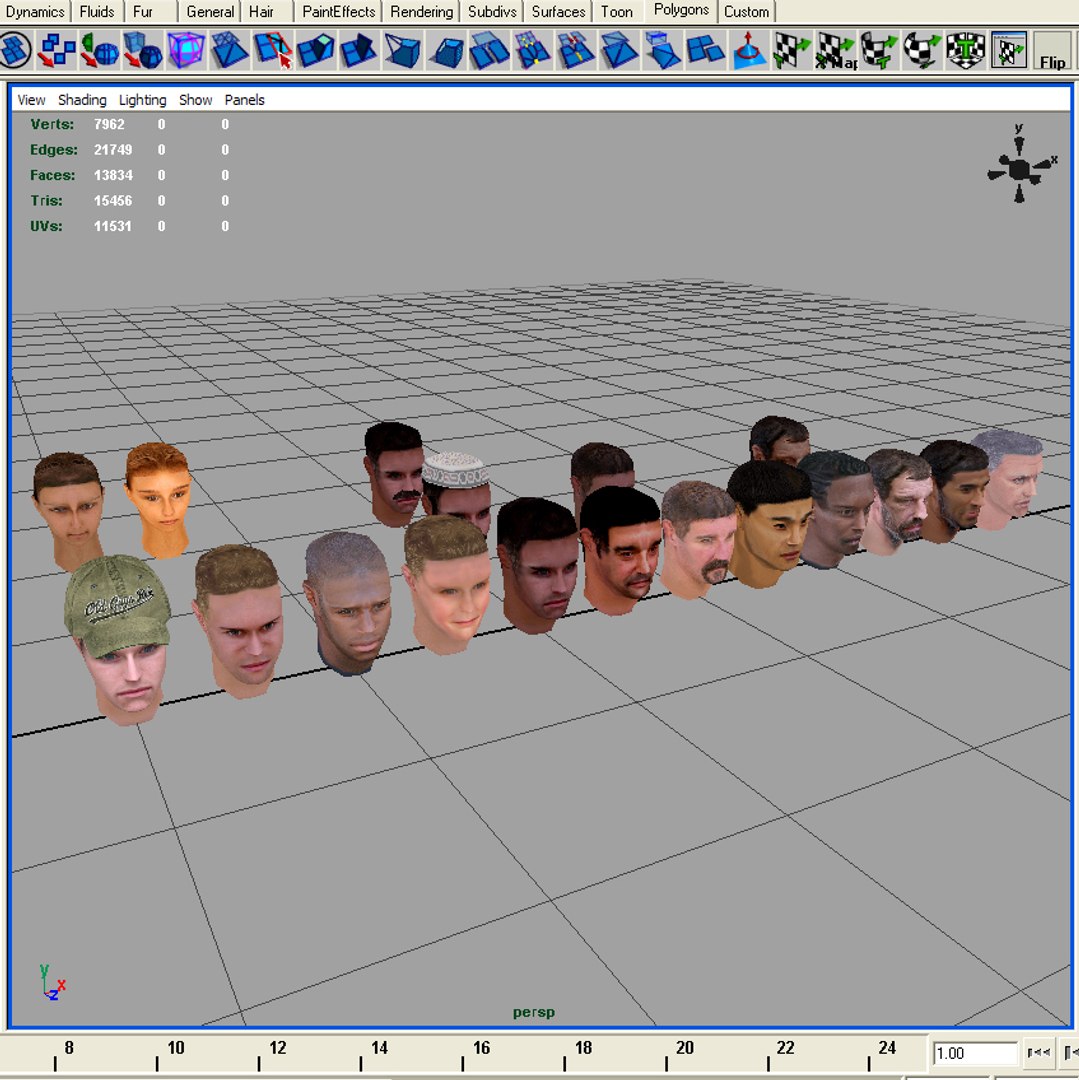Switch to the Rendering shelf tab
This screenshot has height=1080, width=1079.
click(x=421, y=12)
